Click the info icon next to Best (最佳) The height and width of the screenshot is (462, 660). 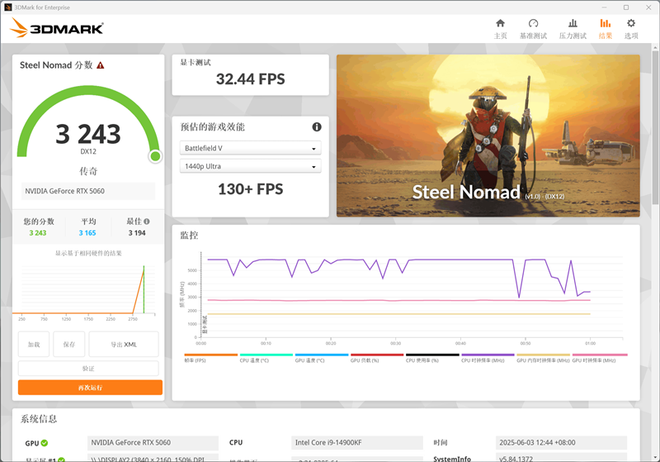coord(146,222)
